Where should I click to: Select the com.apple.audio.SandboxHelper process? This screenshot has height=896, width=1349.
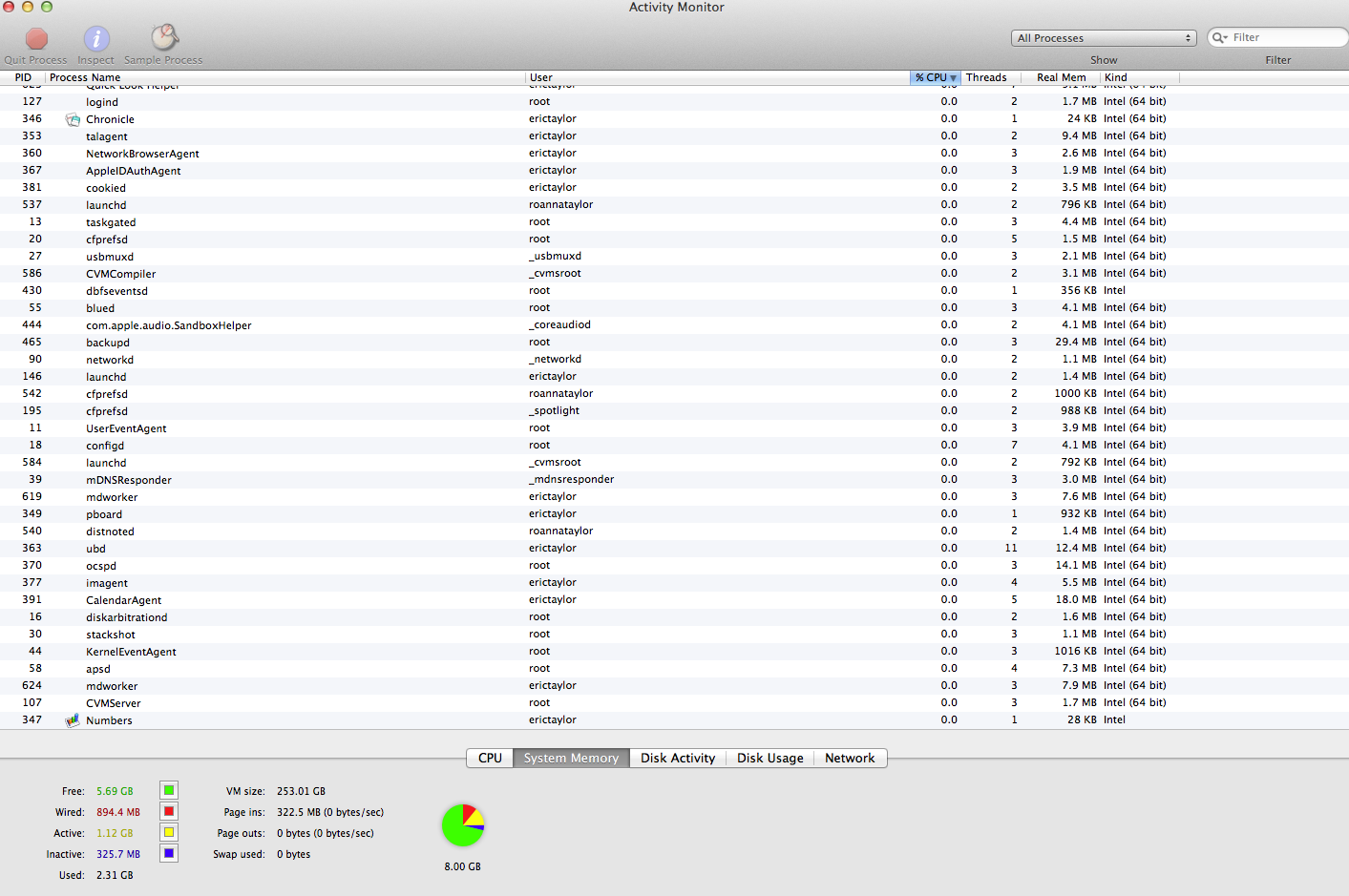pyautogui.click(x=674, y=325)
